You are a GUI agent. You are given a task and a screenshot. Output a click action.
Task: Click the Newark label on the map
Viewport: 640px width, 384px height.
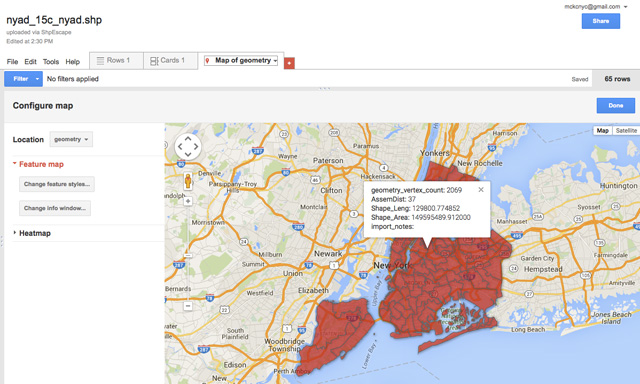328,253
